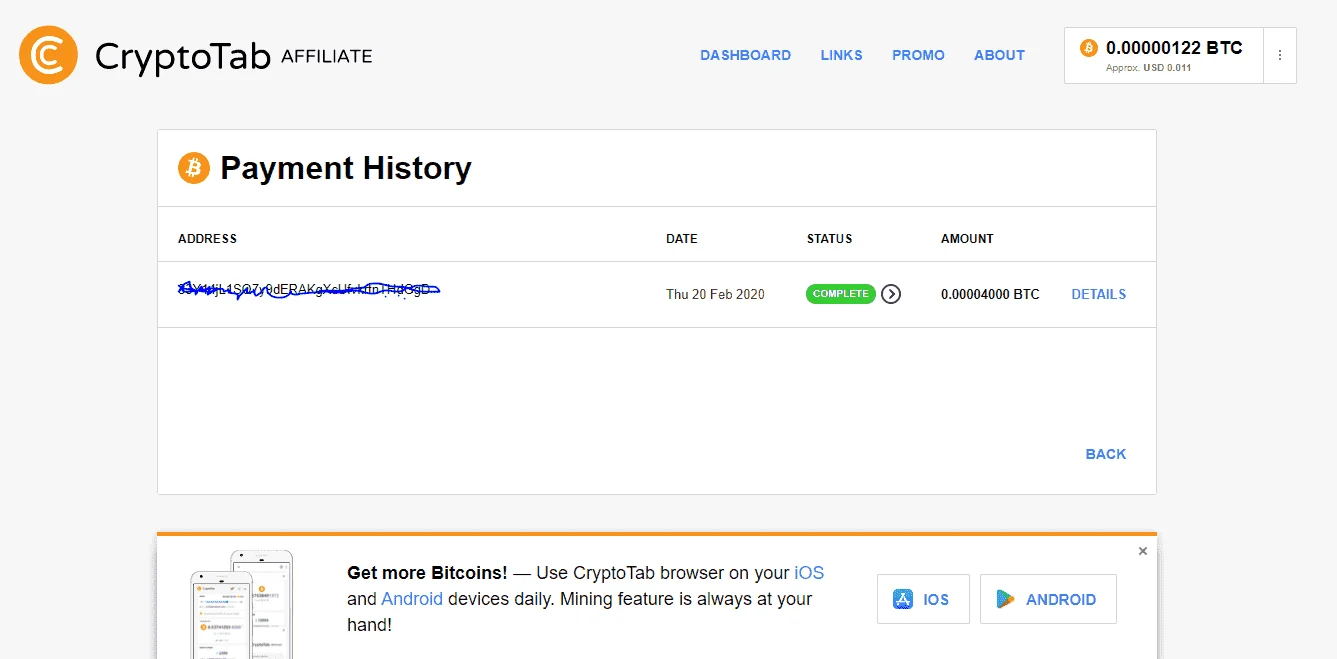Click the CryptoTab orange logo icon
1337x659 pixels.
48,55
